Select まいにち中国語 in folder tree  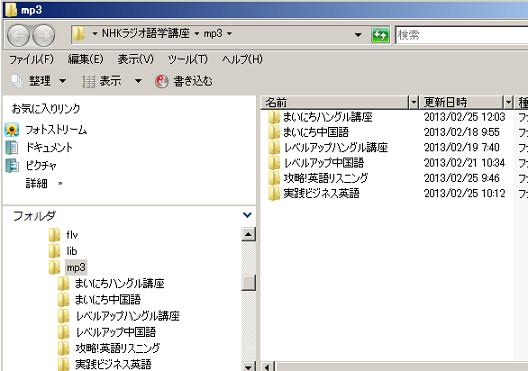point(108,300)
